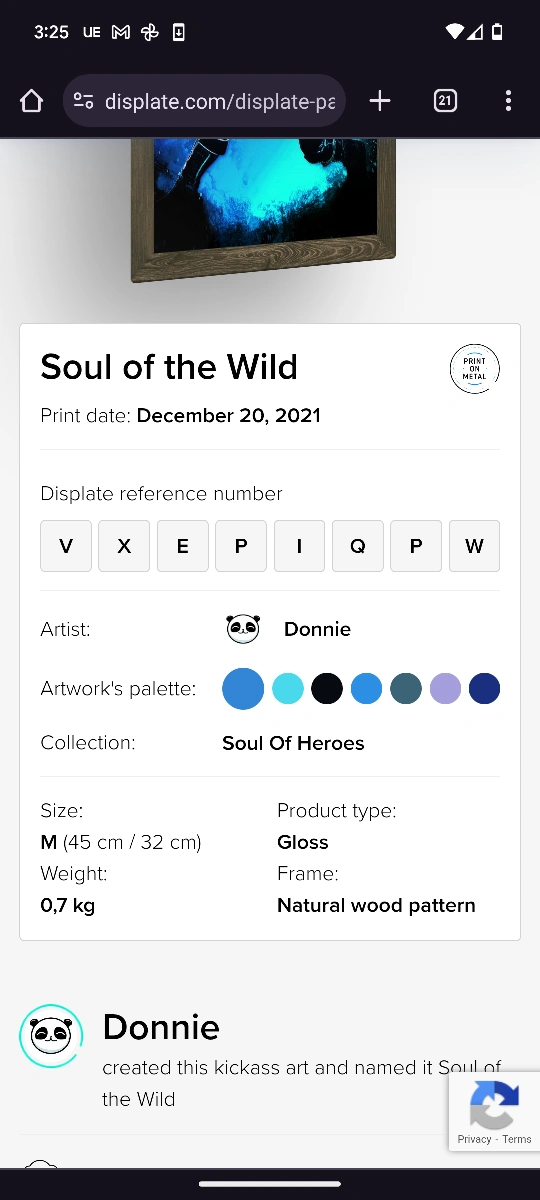Choose the black palette color
The height and width of the screenshot is (1200, 540).
point(327,689)
